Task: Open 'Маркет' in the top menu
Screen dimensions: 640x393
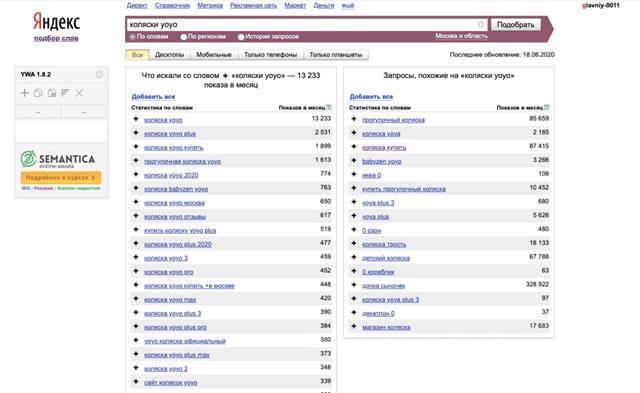Action: 295,5
